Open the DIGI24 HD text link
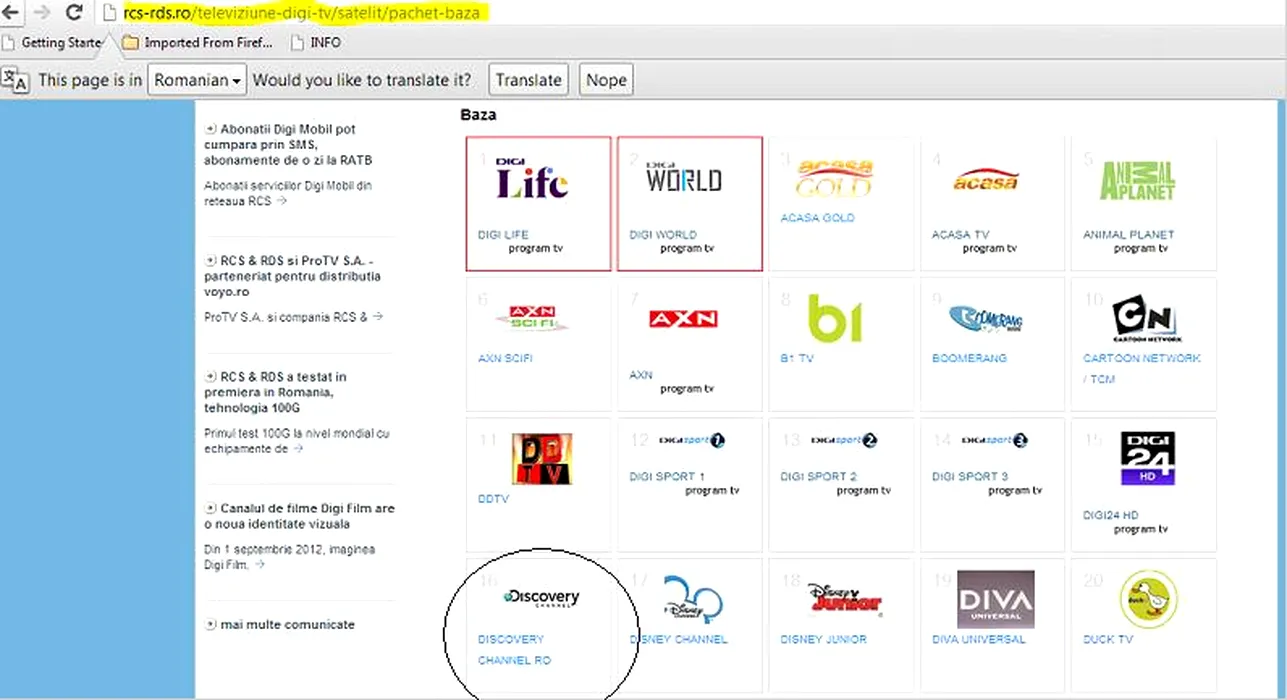This screenshot has height=700, width=1287. pyautogui.click(x=1111, y=516)
